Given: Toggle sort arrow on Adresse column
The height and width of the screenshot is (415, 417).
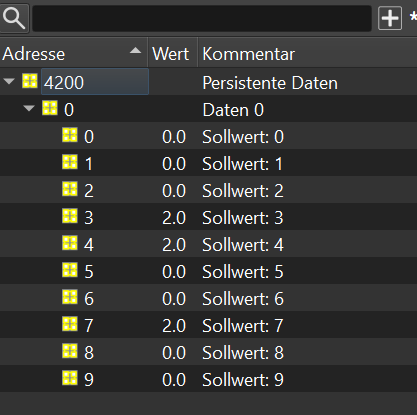Looking at the screenshot, I should click(135, 51).
